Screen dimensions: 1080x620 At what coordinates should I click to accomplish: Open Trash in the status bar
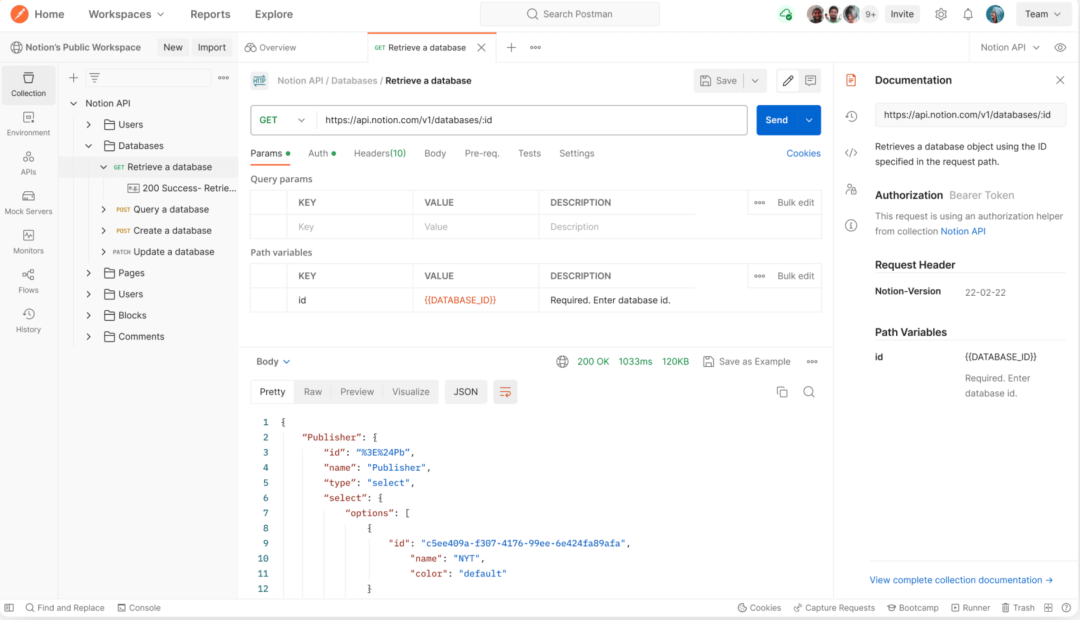[x=1017, y=608]
